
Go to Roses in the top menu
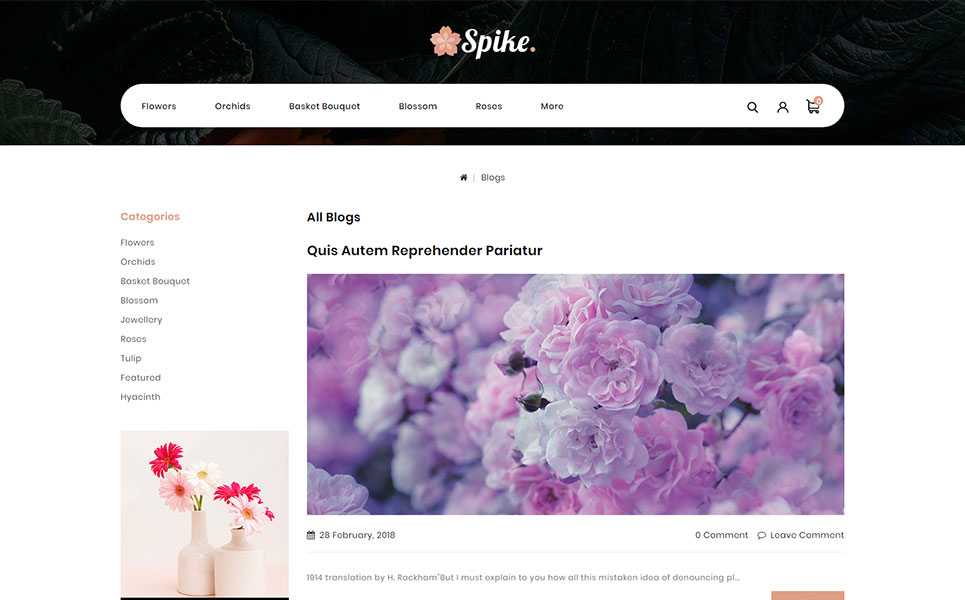click(489, 106)
